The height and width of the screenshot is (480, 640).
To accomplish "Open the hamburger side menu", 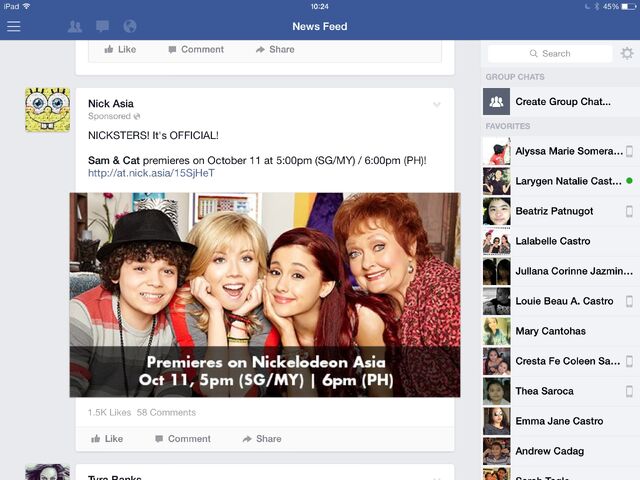I will 13,27.
